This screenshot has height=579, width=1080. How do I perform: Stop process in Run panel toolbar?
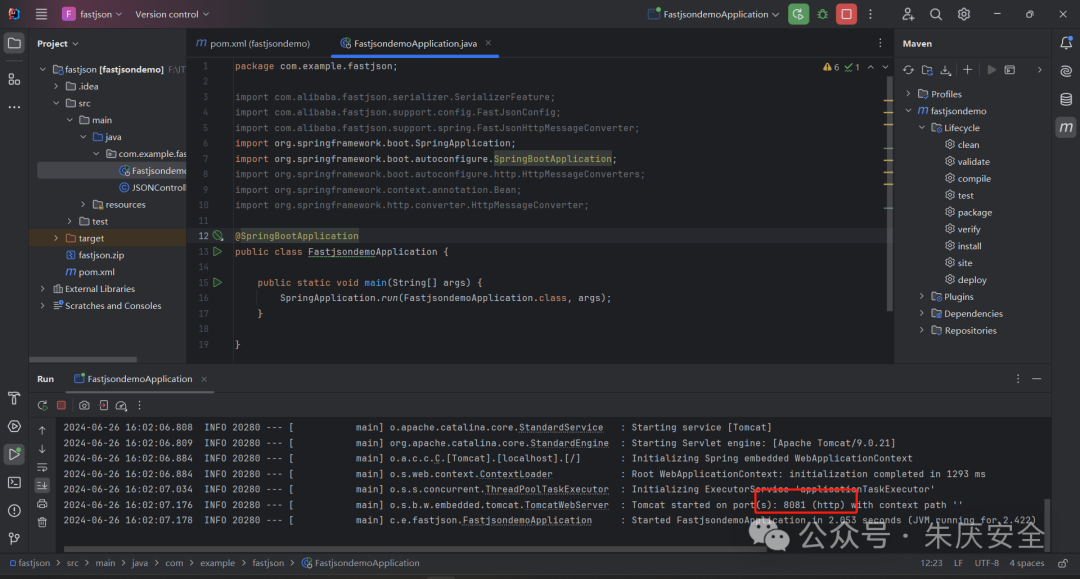coord(61,406)
